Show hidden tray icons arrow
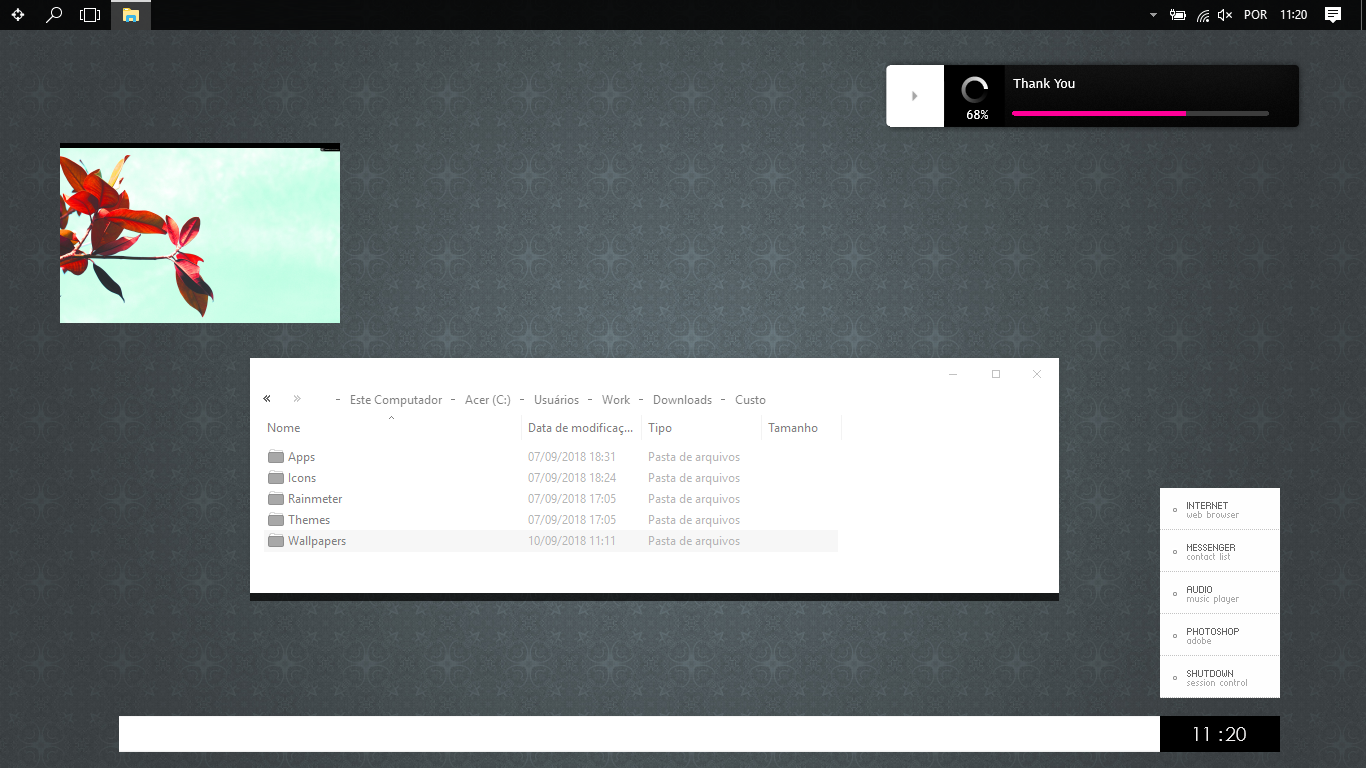This screenshot has width=1366, height=768. pyautogui.click(x=1153, y=15)
